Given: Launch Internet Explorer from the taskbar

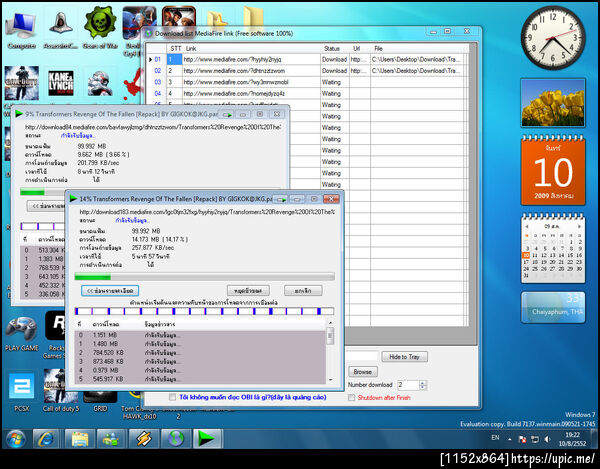Looking at the screenshot, I should pyautogui.click(x=46, y=439).
